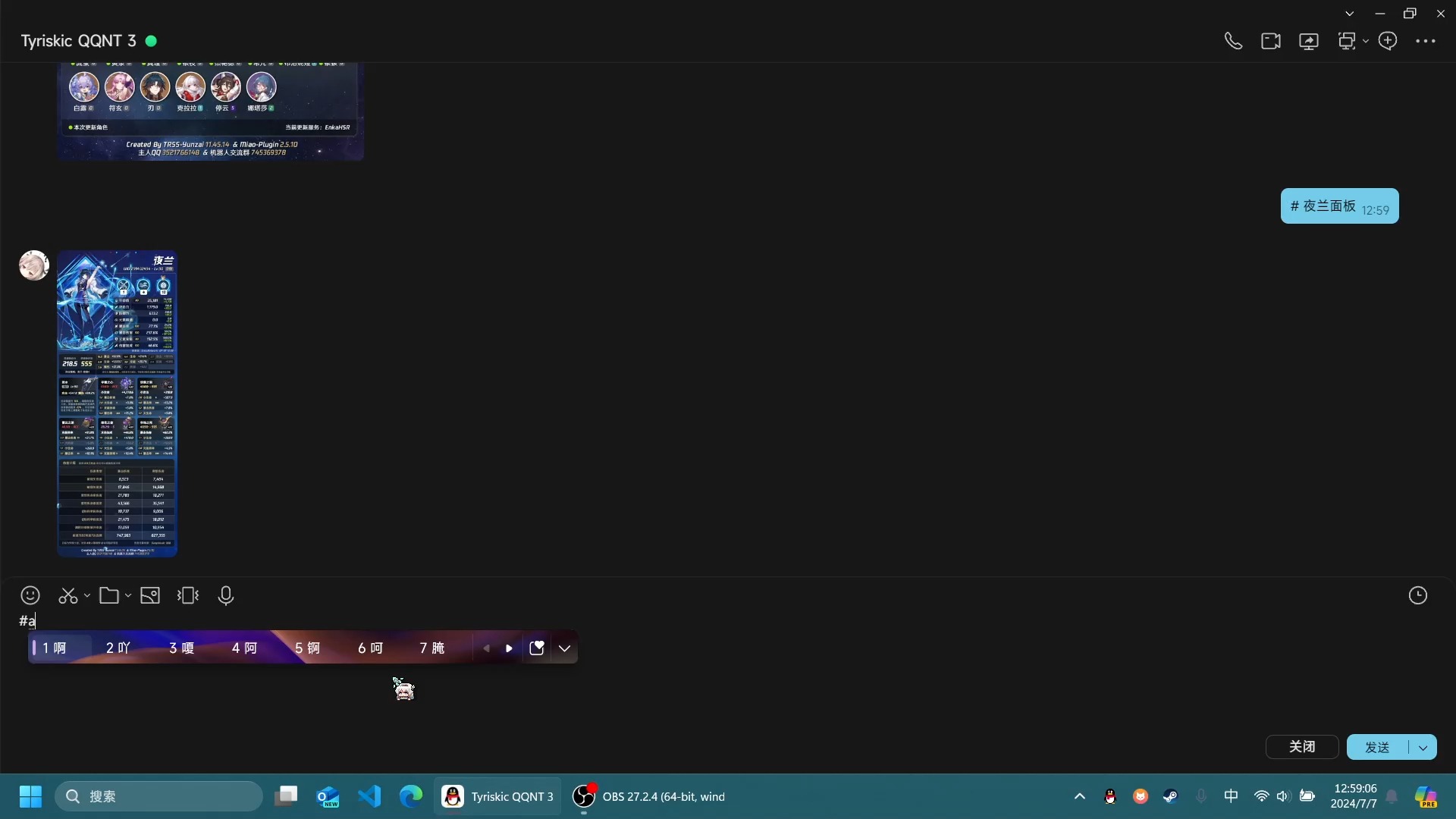The height and width of the screenshot is (819, 1456).
Task: Open the 夜兰 character panel image
Action: pyautogui.click(x=117, y=404)
